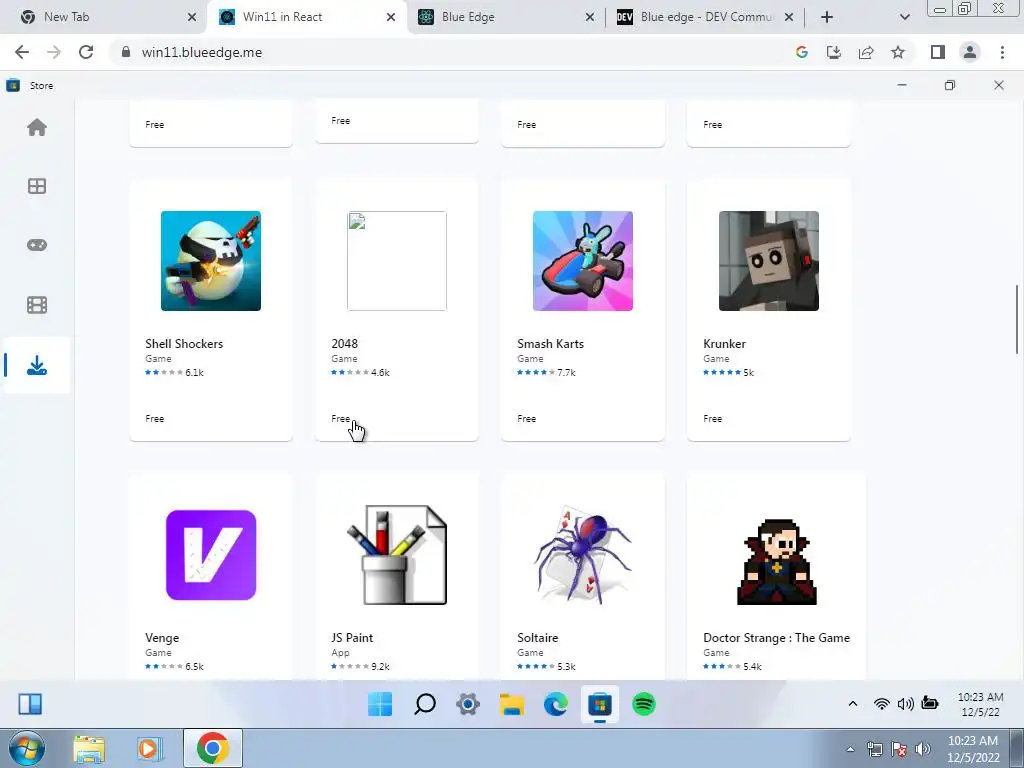Click Free label under Krunker

pyautogui.click(x=712, y=419)
